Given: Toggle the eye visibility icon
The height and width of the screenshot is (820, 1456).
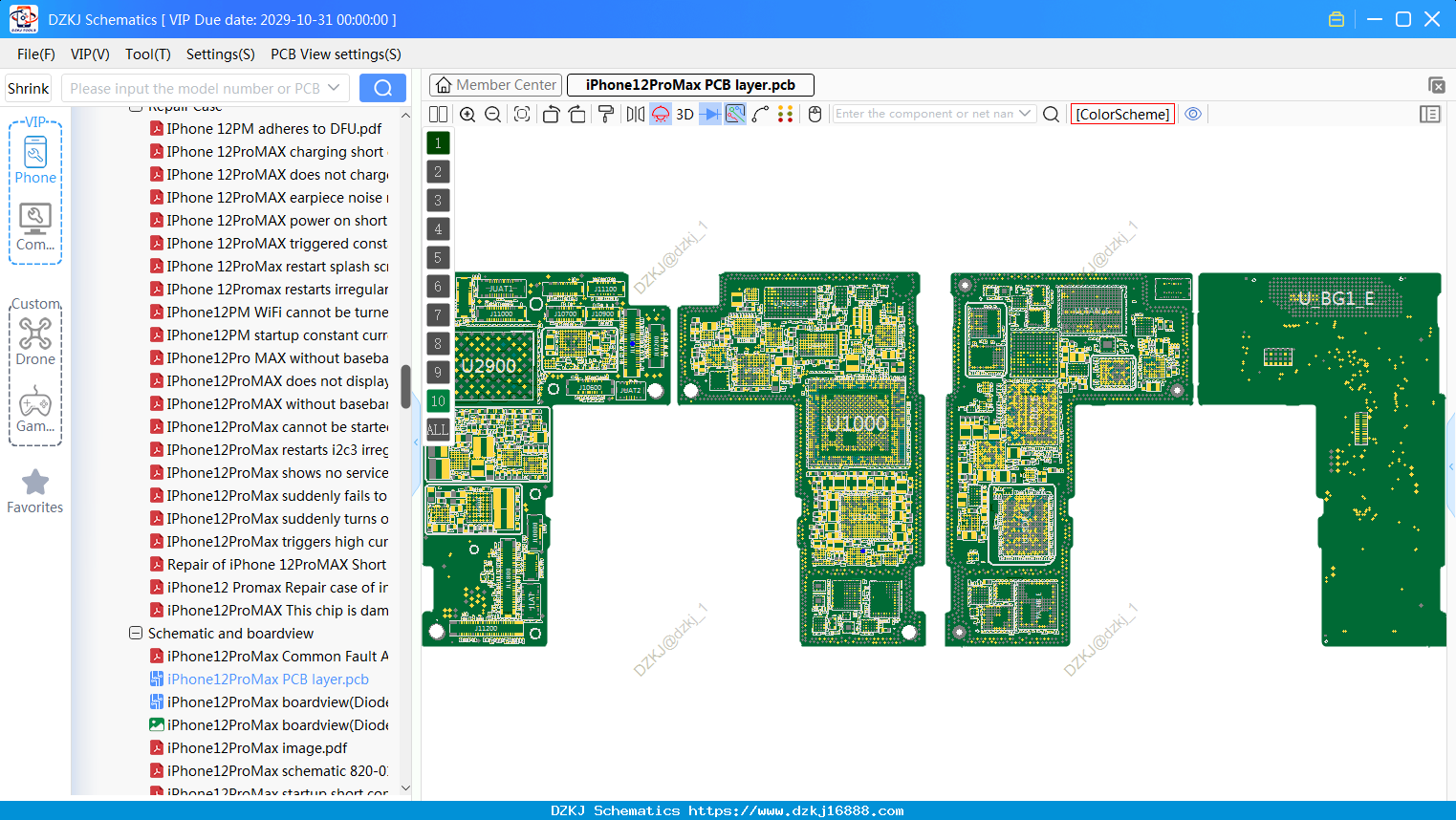Looking at the screenshot, I should (1193, 114).
